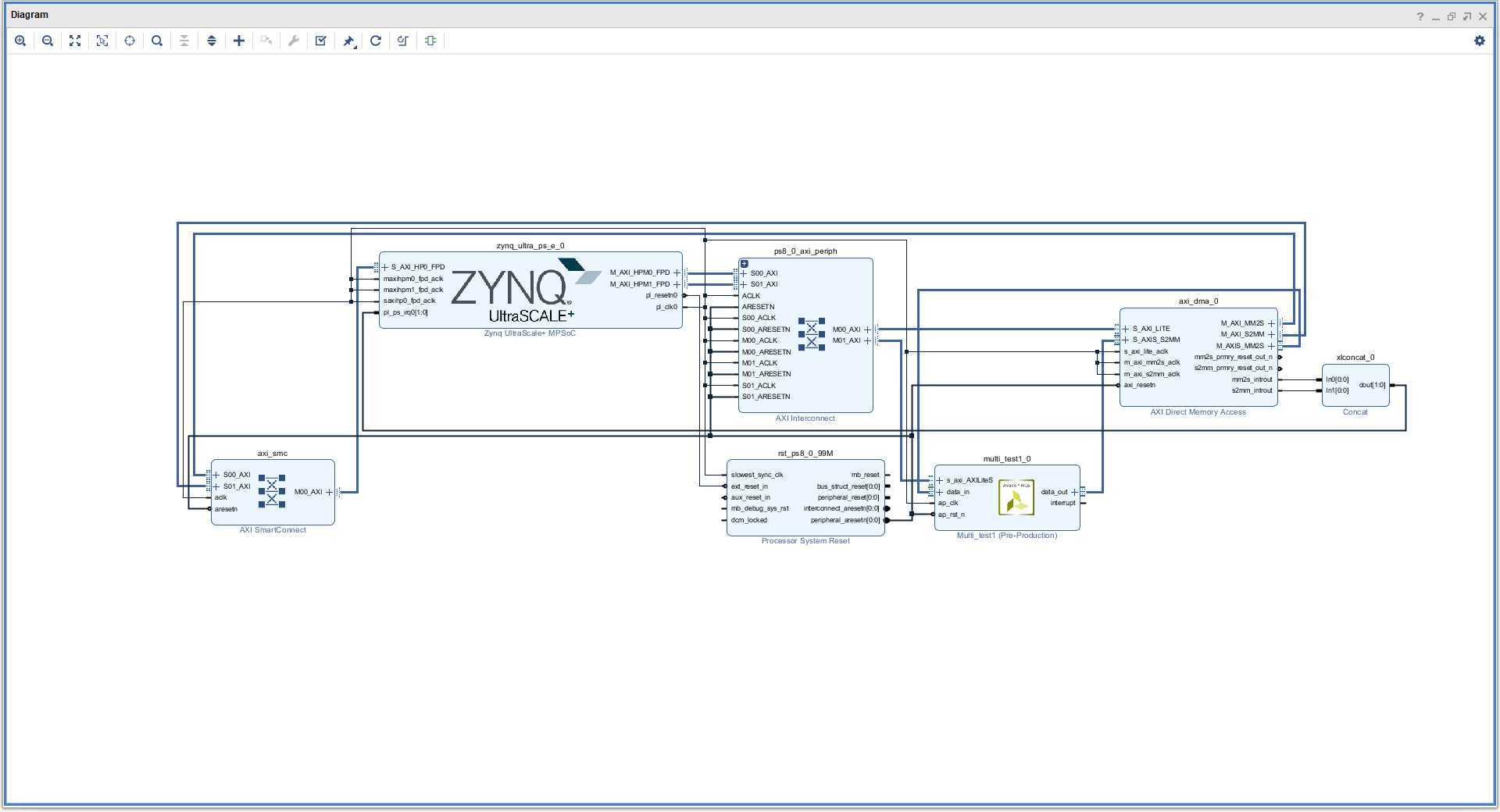This screenshot has height=812, width=1500.
Task: Expand M_AXIS_MM2S interface pin
Action: (x=1271, y=346)
